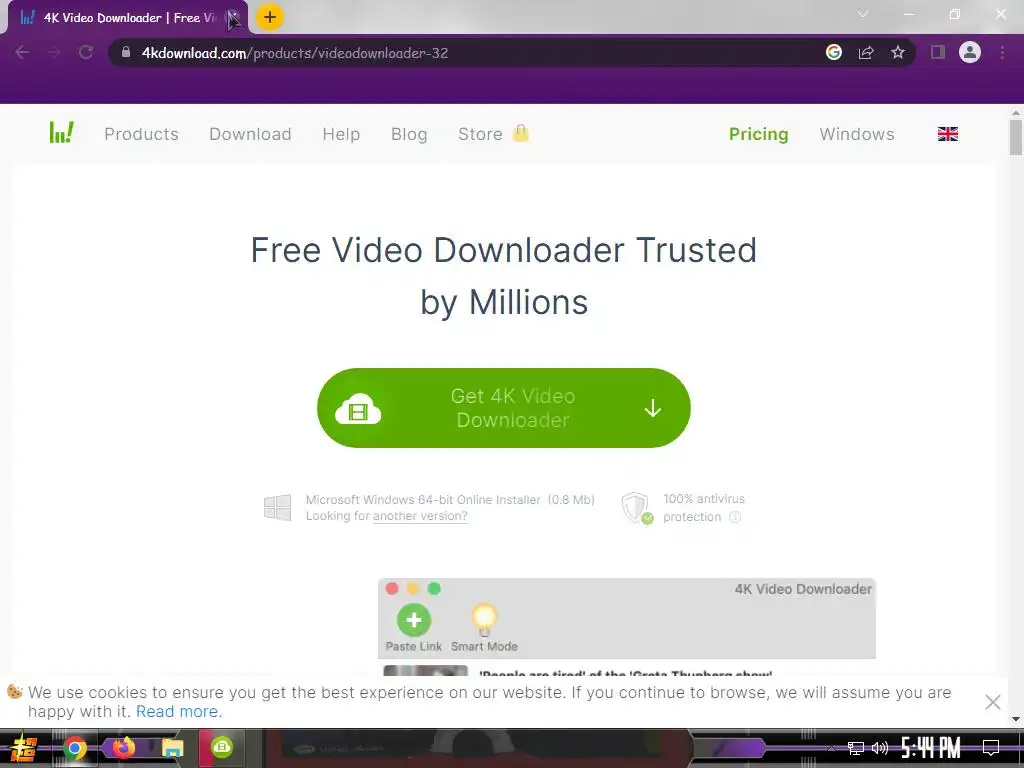Open the Download menu item
Viewport: 1024px width, 768px height.
point(250,134)
